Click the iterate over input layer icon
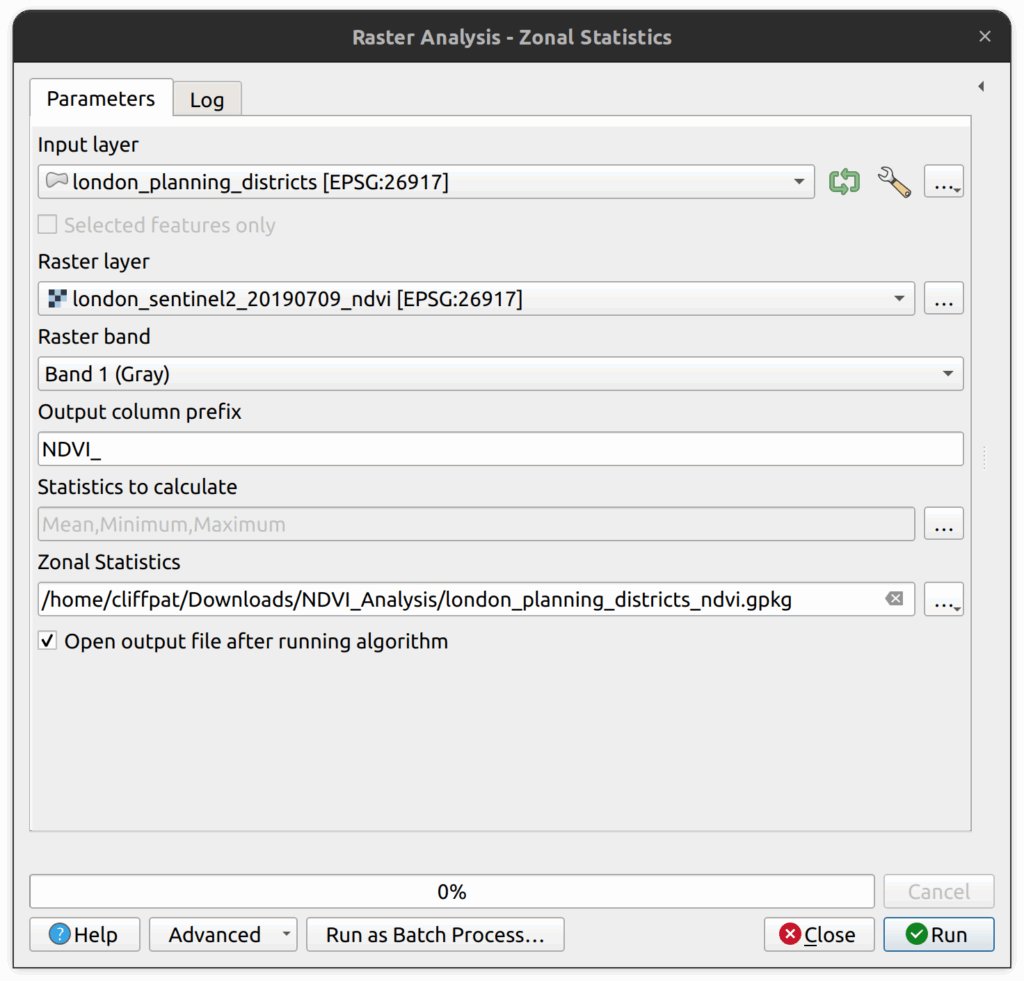 [x=844, y=182]
